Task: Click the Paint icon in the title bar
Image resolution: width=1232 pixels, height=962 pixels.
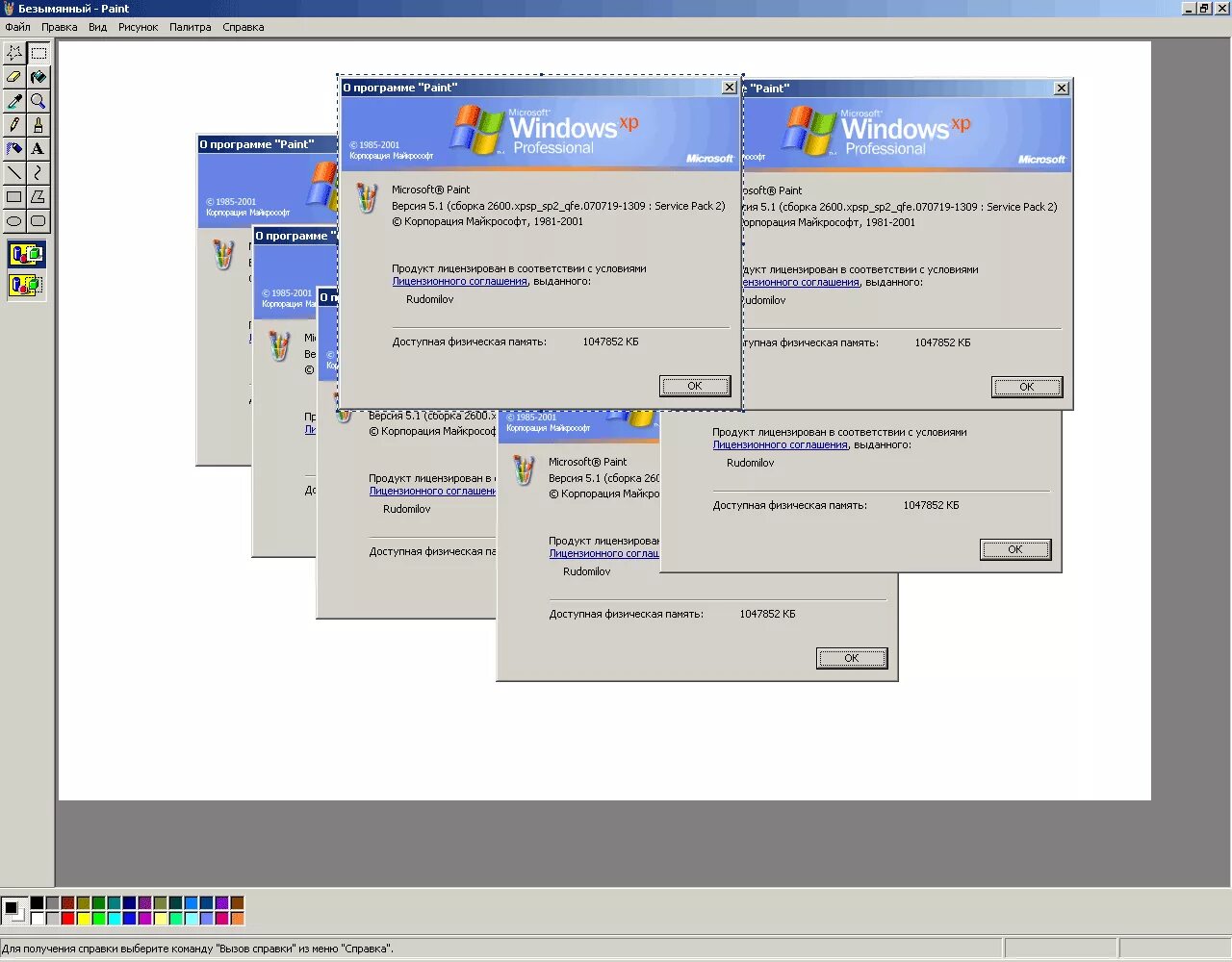Action: [x=9, y=9]
